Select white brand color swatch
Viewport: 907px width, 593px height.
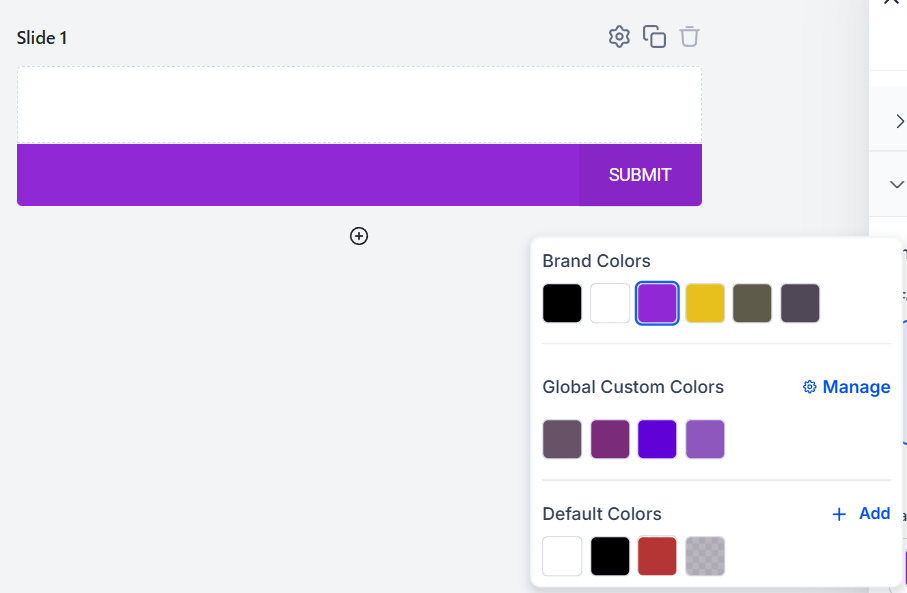pos(610,303)
